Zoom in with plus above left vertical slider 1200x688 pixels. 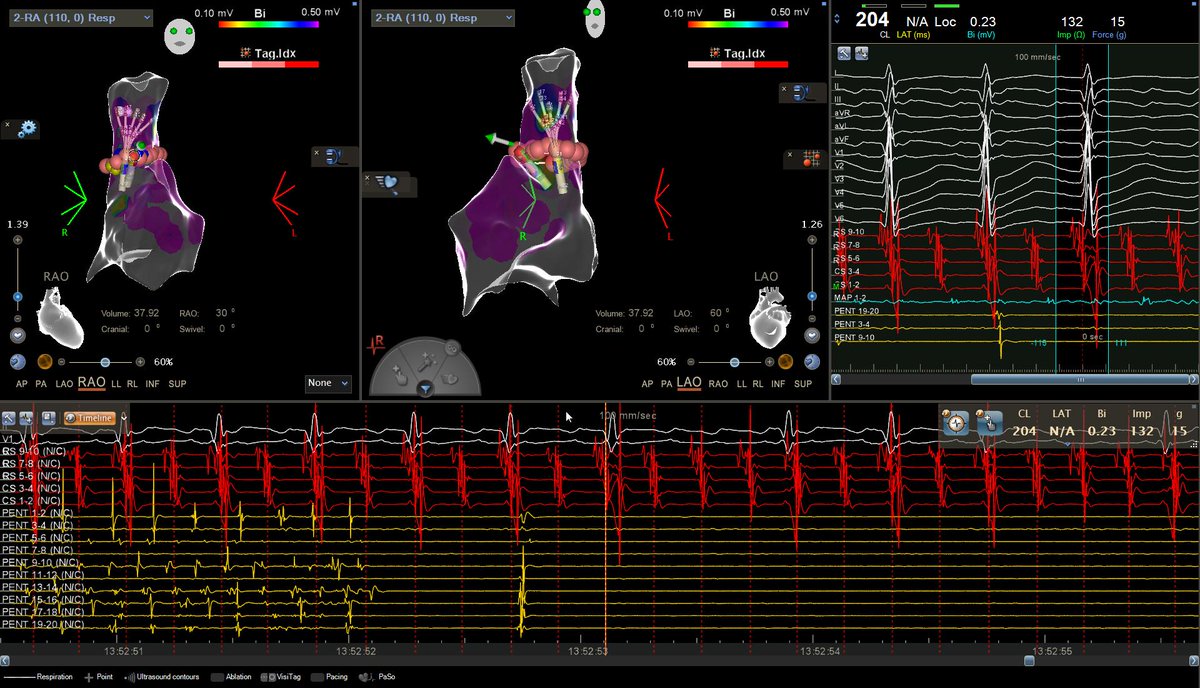(x=17, y=241)
